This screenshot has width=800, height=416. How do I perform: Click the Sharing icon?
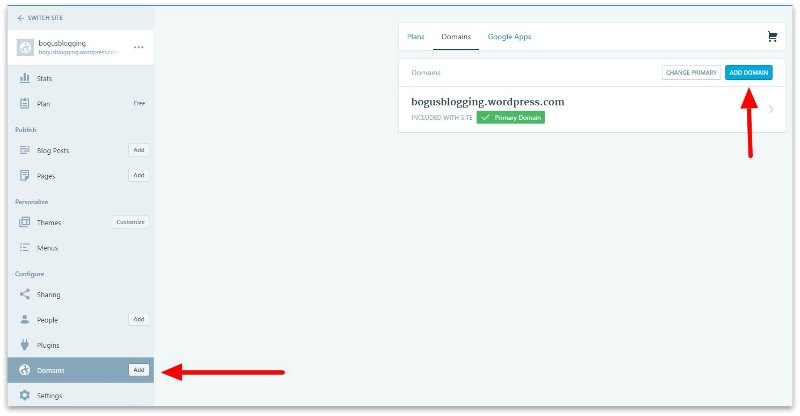(x=24, y=294)
